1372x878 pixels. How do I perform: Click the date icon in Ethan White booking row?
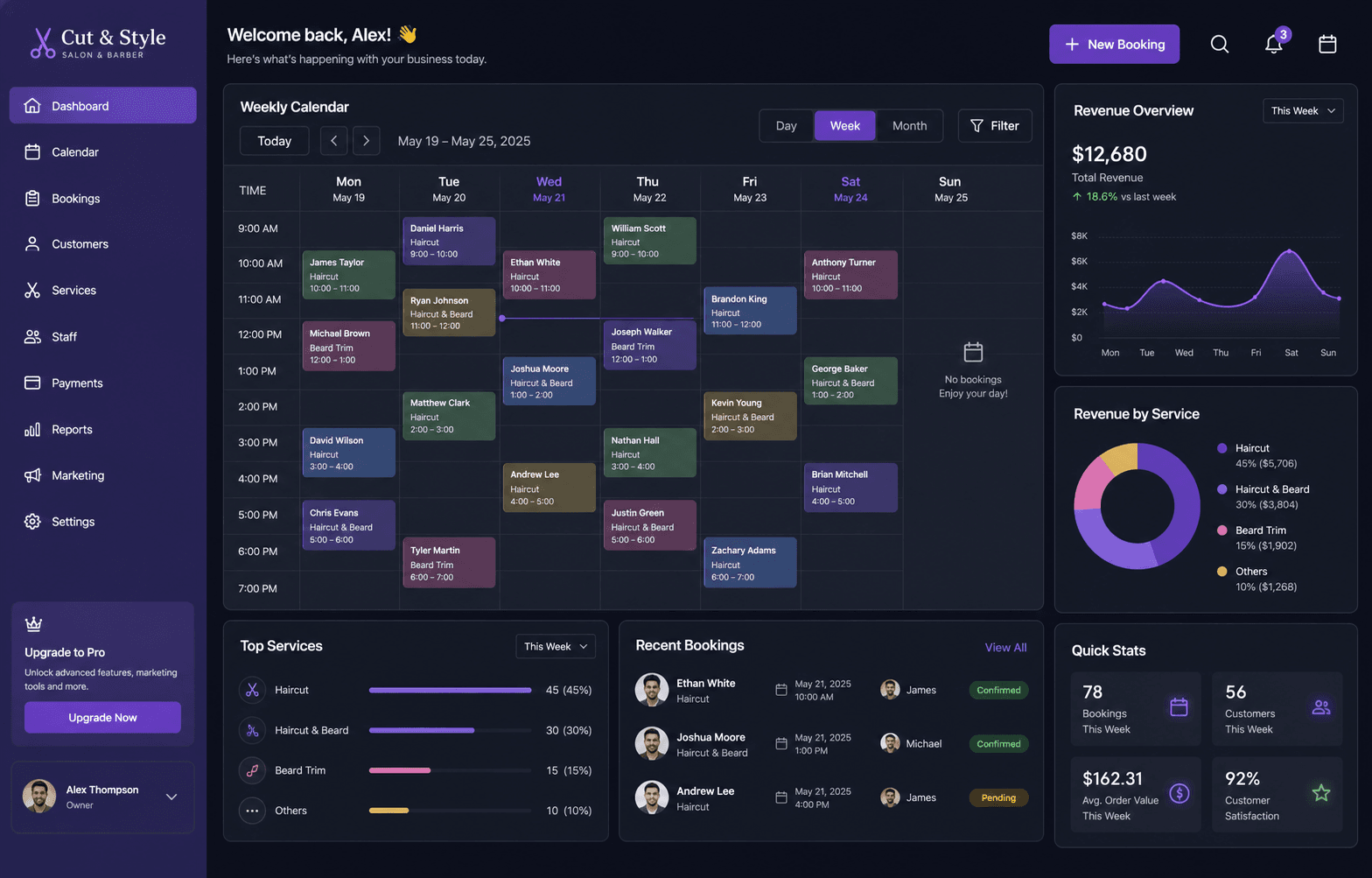(781, 690)
